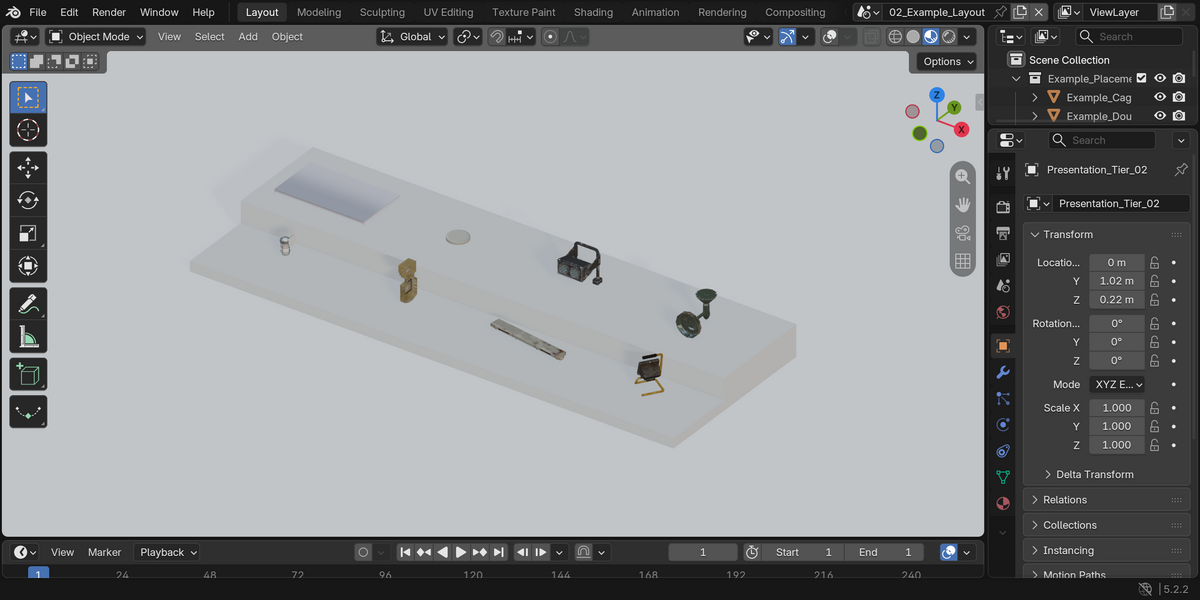
Task: Click the play animation button
Action: (461, 552)
